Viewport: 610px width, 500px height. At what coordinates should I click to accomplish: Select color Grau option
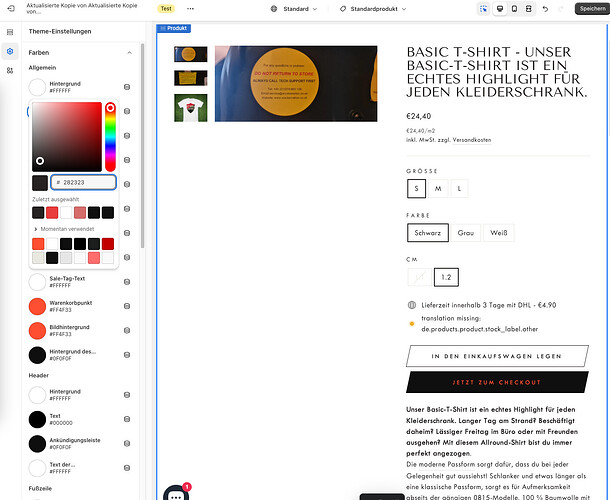click(466, 233)
